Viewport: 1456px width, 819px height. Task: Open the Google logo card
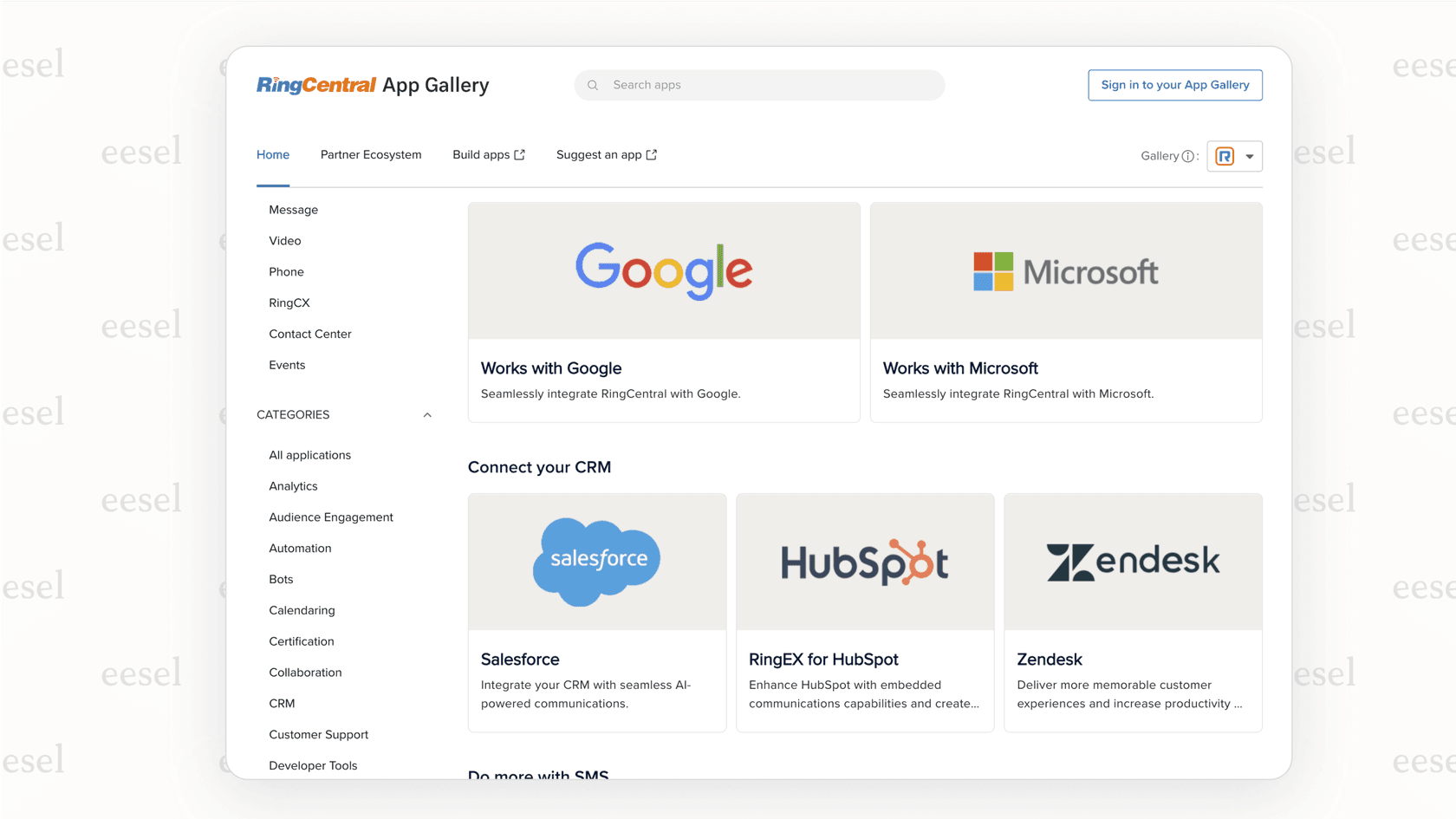tap(664, 270)
